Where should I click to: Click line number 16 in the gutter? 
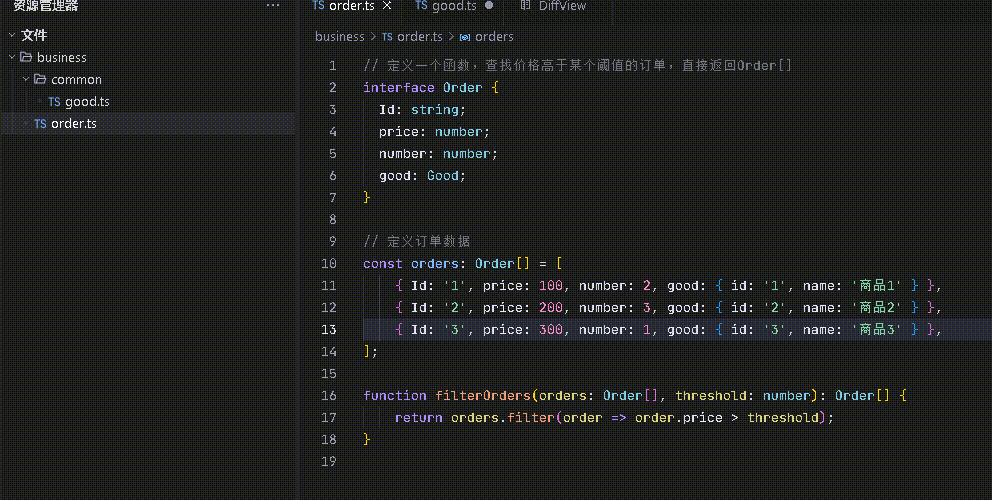point(329,395)
